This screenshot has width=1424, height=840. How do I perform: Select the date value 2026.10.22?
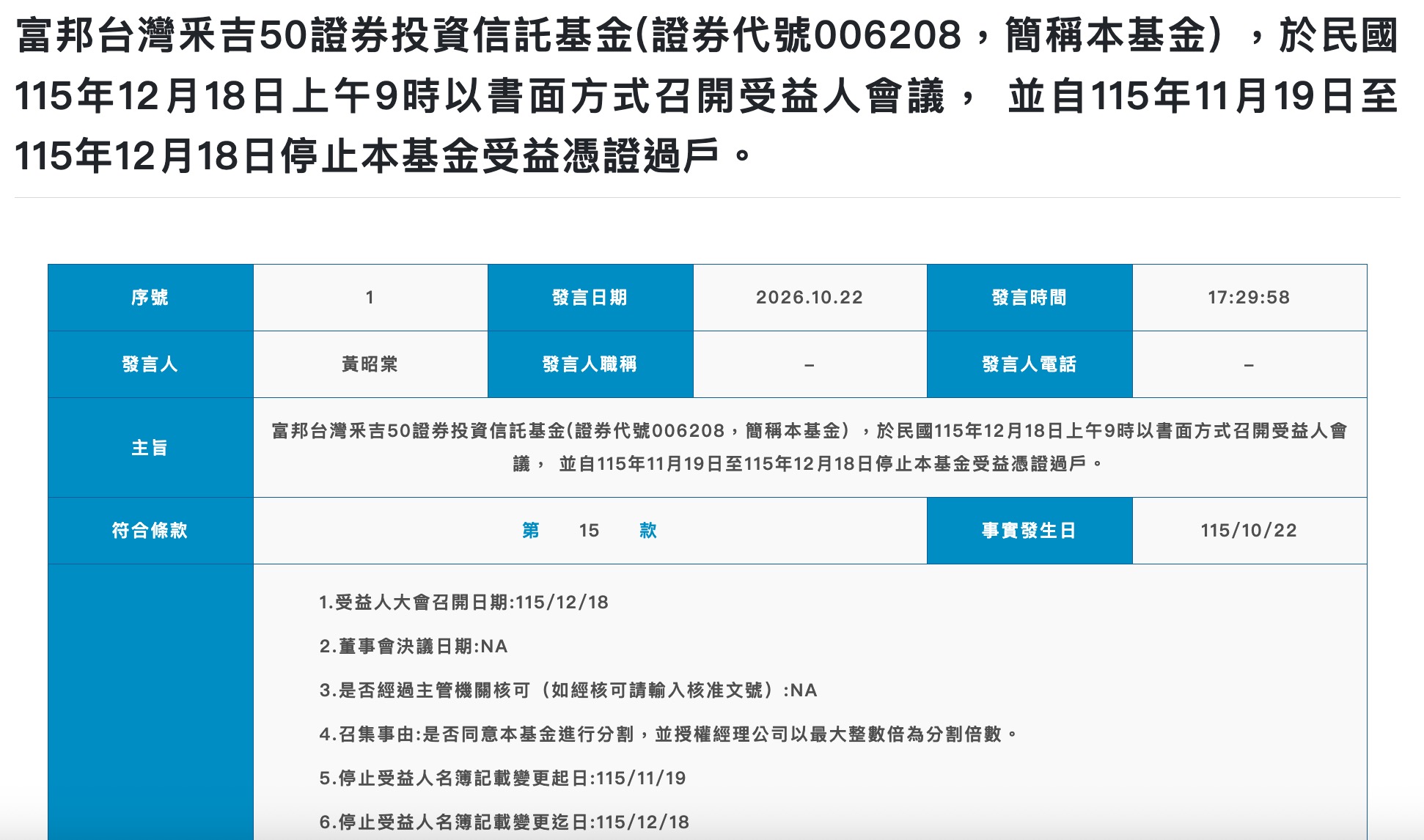point(810,298)
